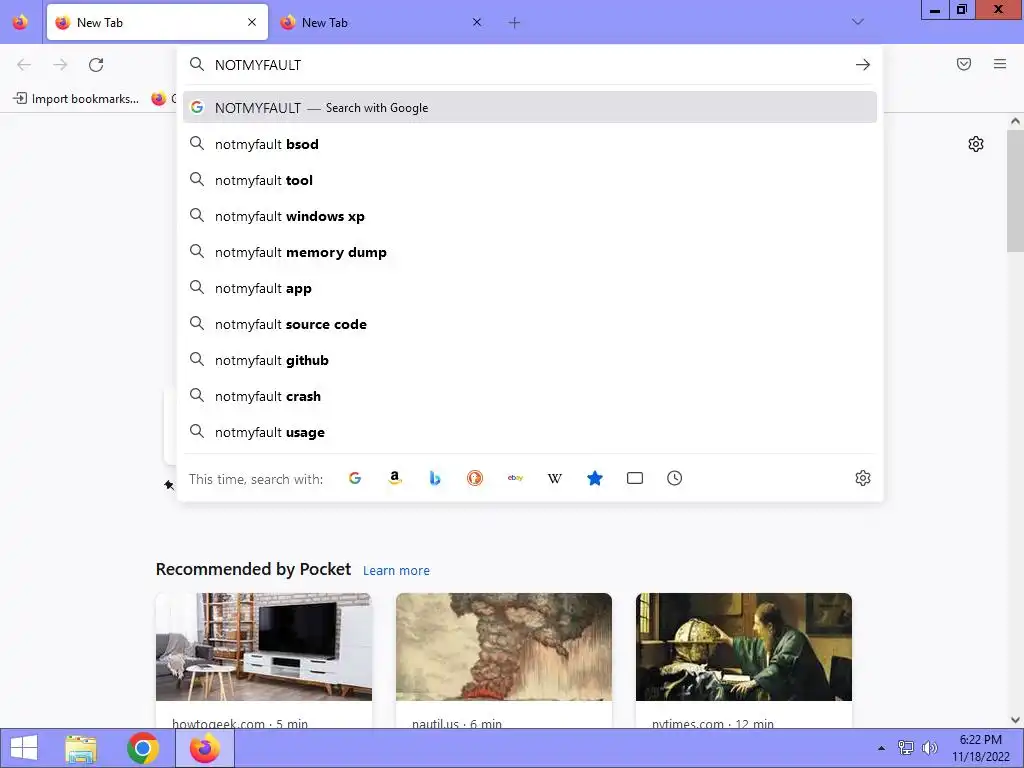Open File Explorer from taskbar
Screen dimensions: 1024x768
[81, 749]
